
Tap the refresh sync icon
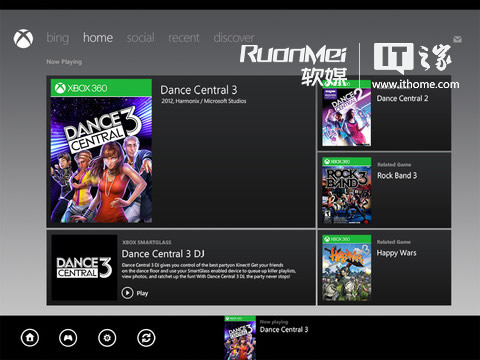point(146,338)
